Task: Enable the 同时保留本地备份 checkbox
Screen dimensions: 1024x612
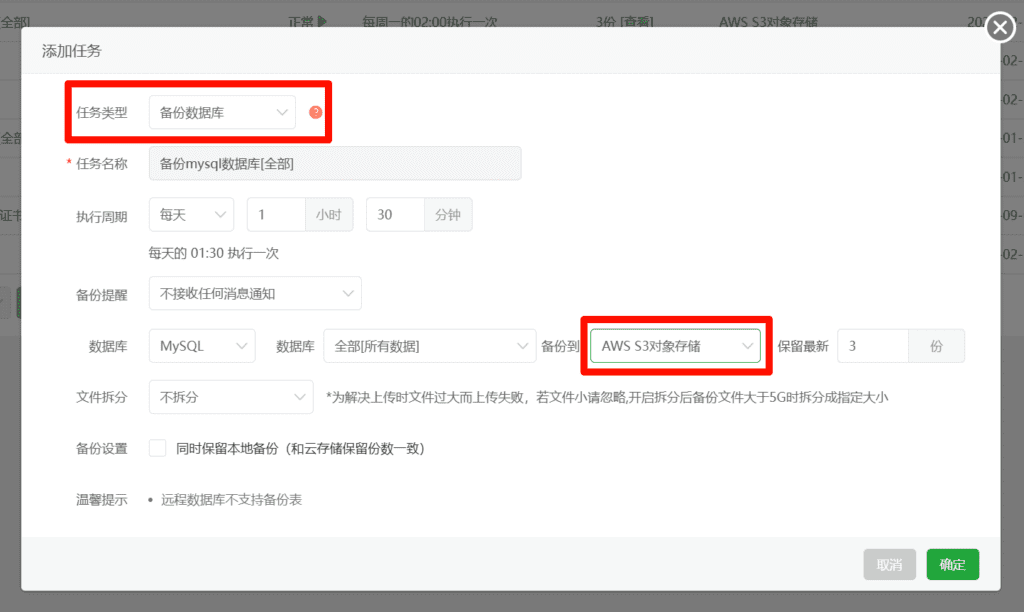Action: point(157,448)
